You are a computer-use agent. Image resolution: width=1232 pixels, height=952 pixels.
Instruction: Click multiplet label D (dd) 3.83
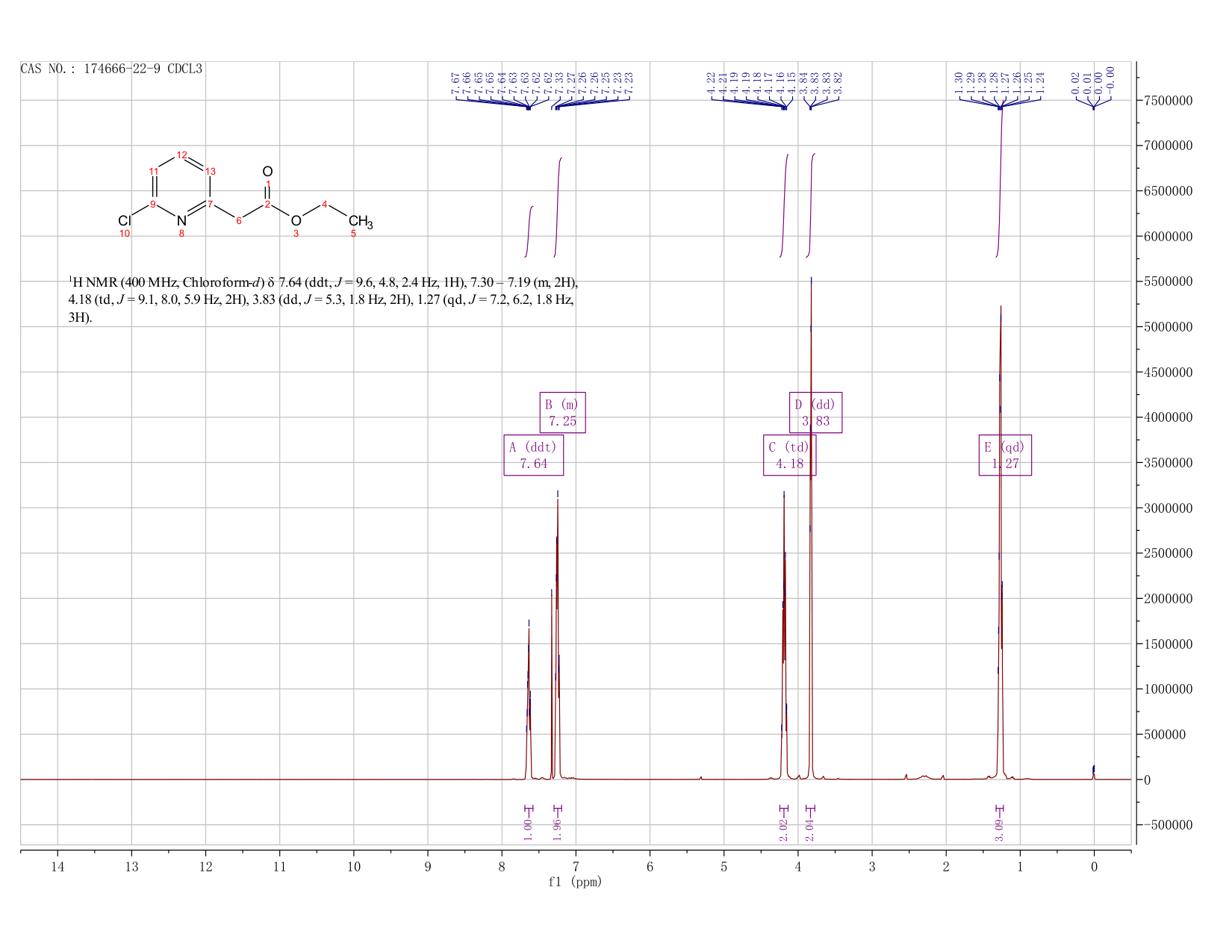coord(815,412)
